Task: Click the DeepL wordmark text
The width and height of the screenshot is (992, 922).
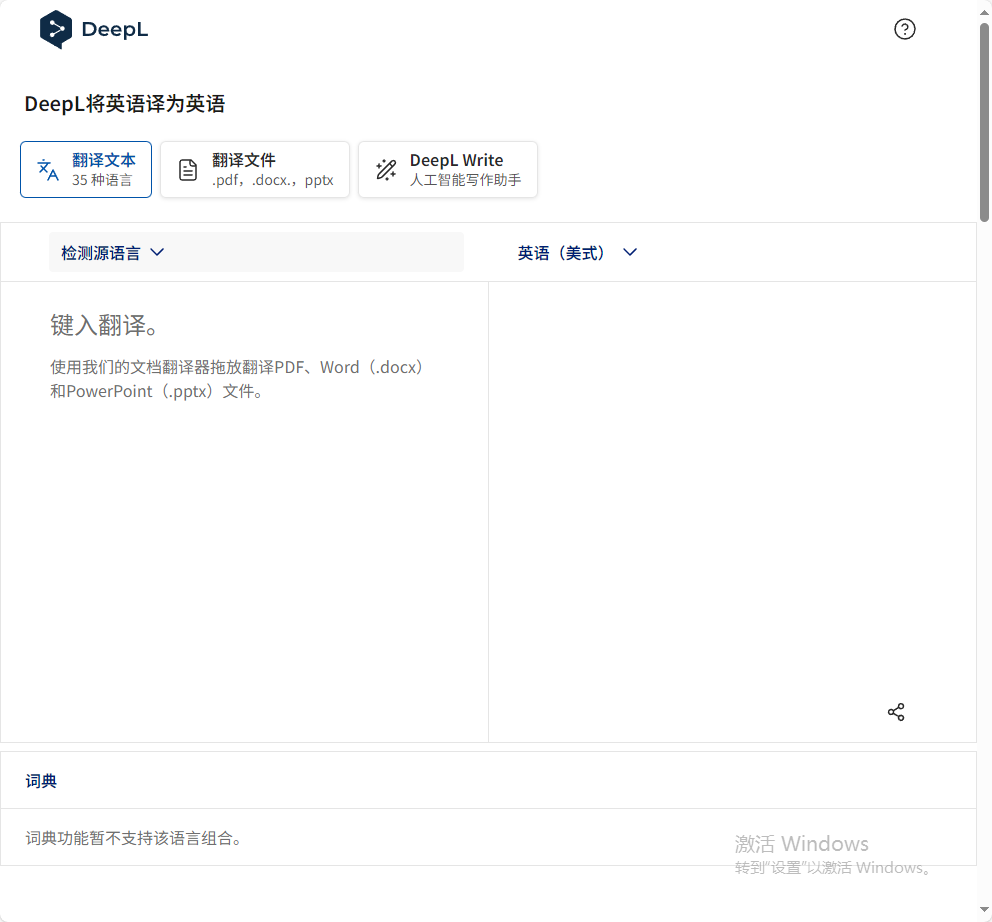Action: point(115,30)
